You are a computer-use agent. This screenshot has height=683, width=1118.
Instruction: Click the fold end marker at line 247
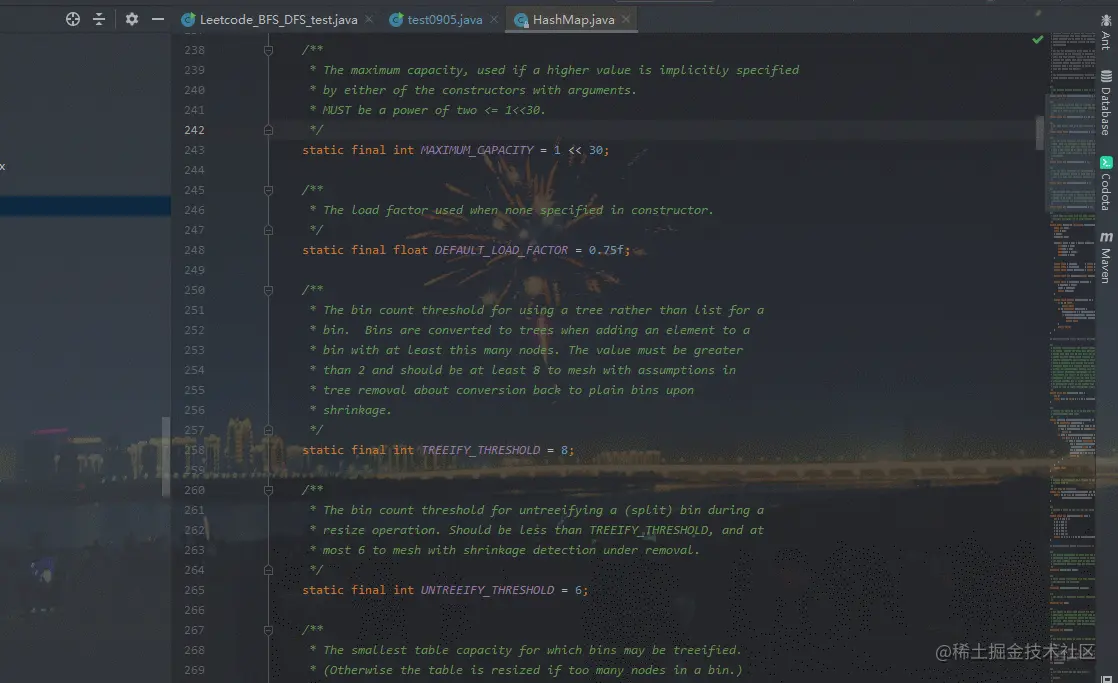pyautogui.click(x=268, y=230)
